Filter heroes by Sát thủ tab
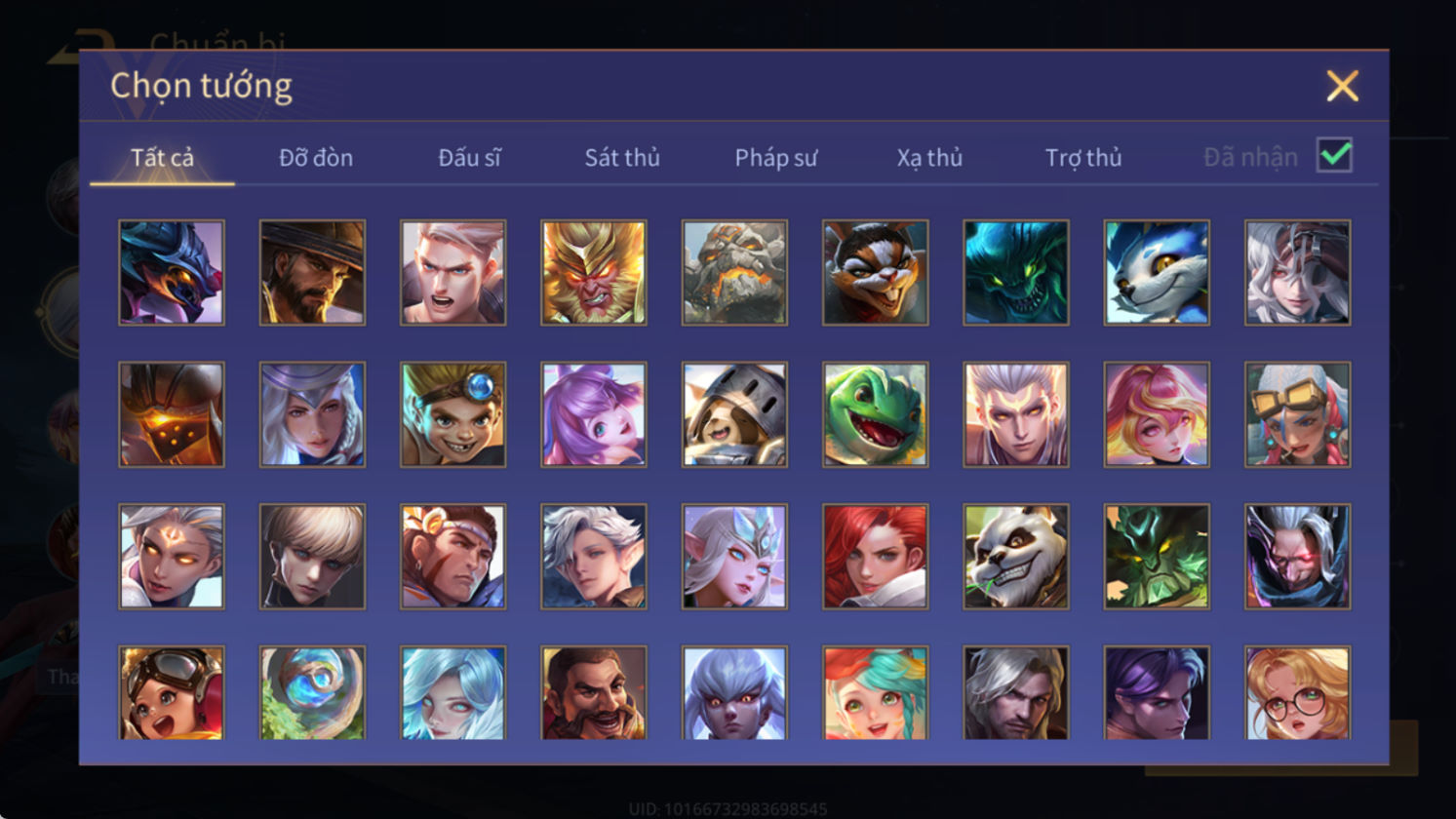 point(622,158)
